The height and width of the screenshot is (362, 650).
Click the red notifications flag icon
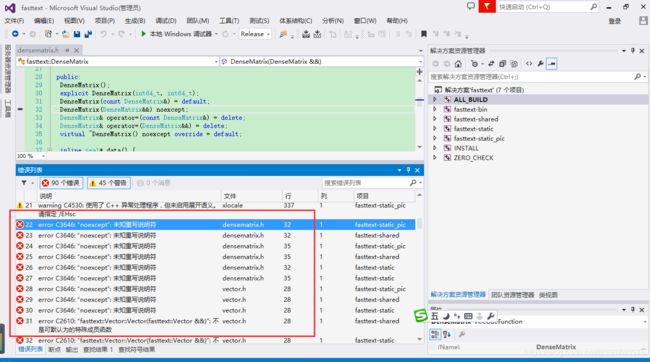click(487, 7)
